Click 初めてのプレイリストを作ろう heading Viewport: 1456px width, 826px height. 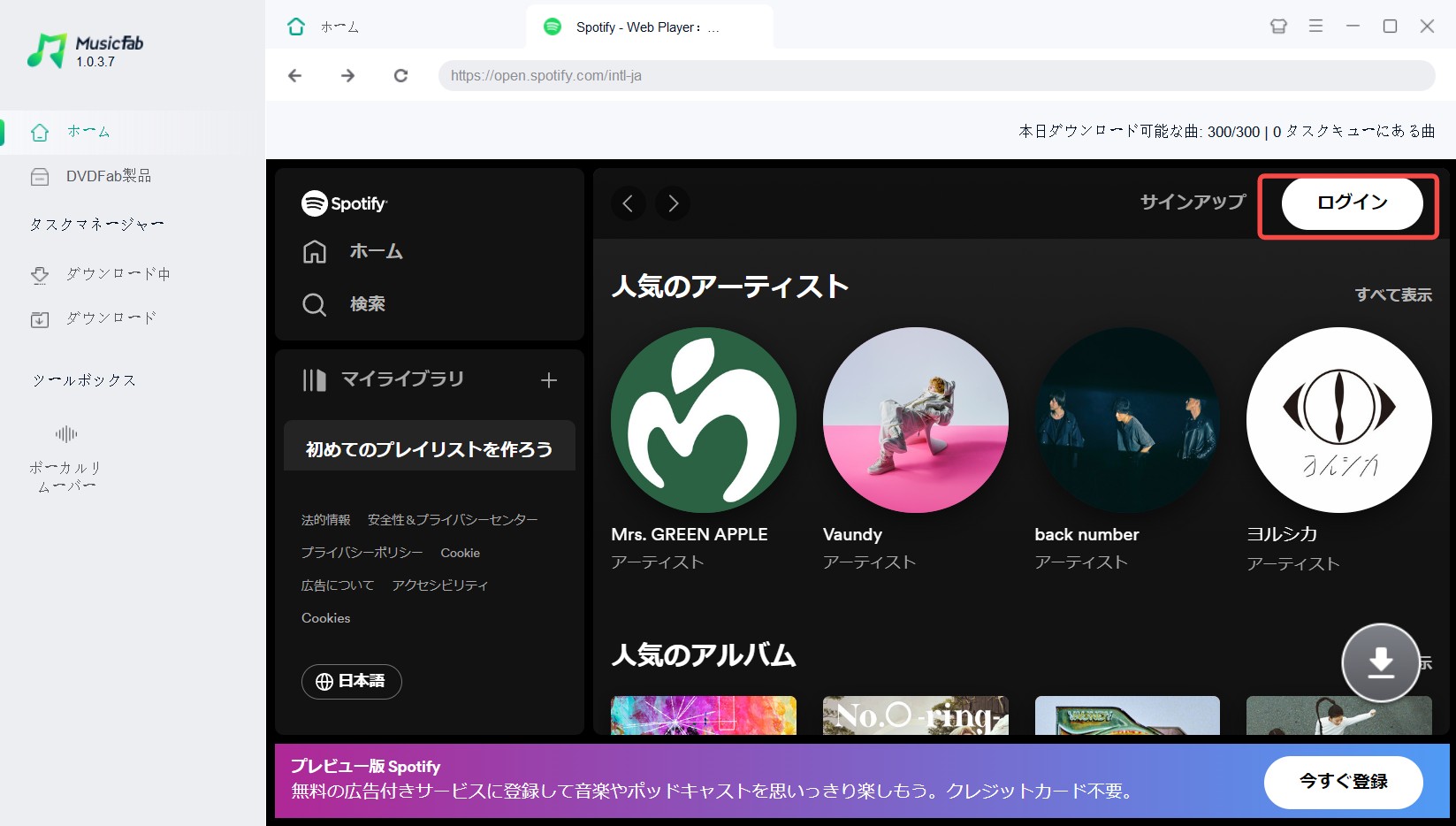(429, 449)
